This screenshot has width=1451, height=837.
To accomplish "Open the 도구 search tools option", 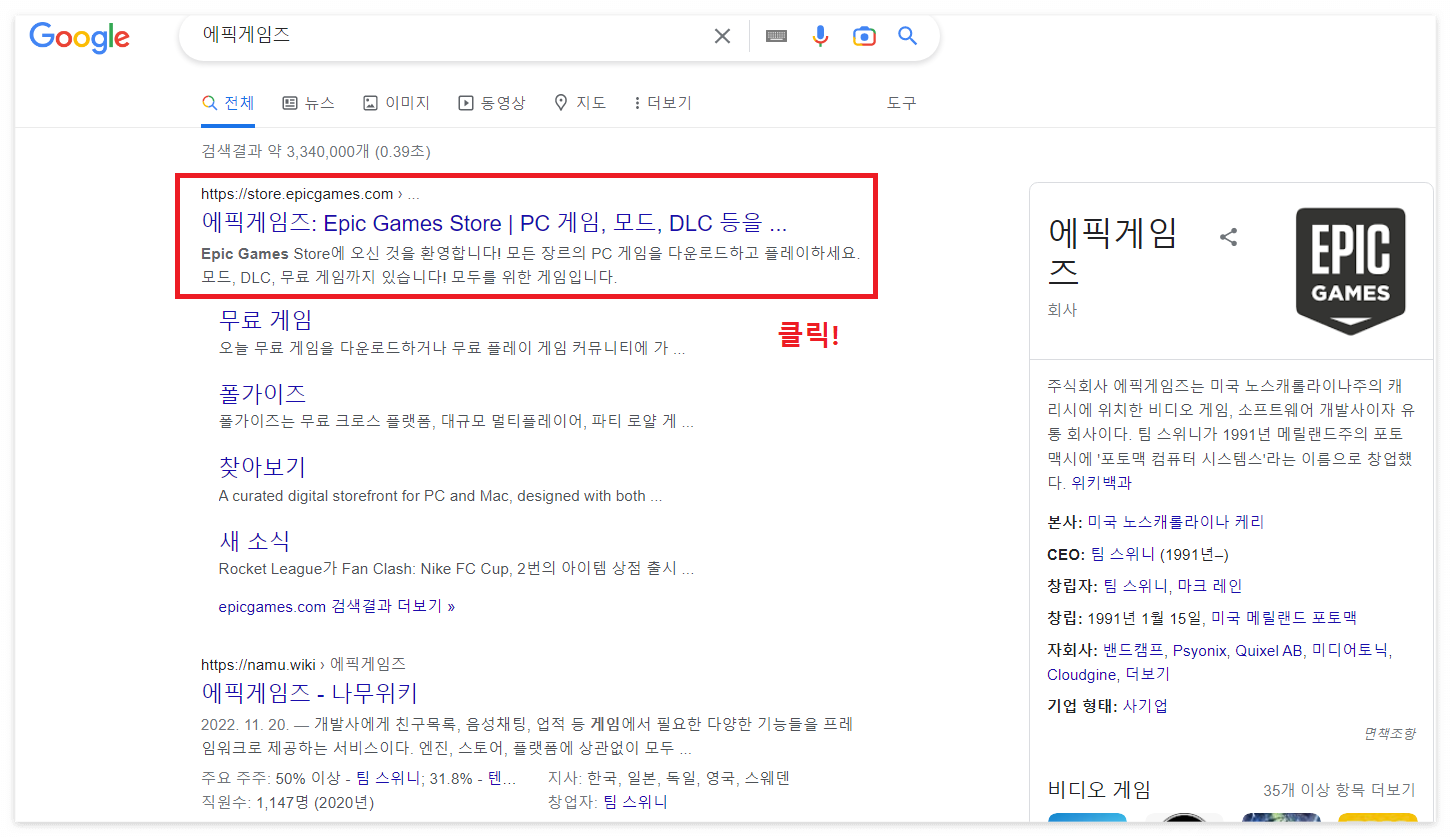I will pyautogui.click(x=899, y=102).
